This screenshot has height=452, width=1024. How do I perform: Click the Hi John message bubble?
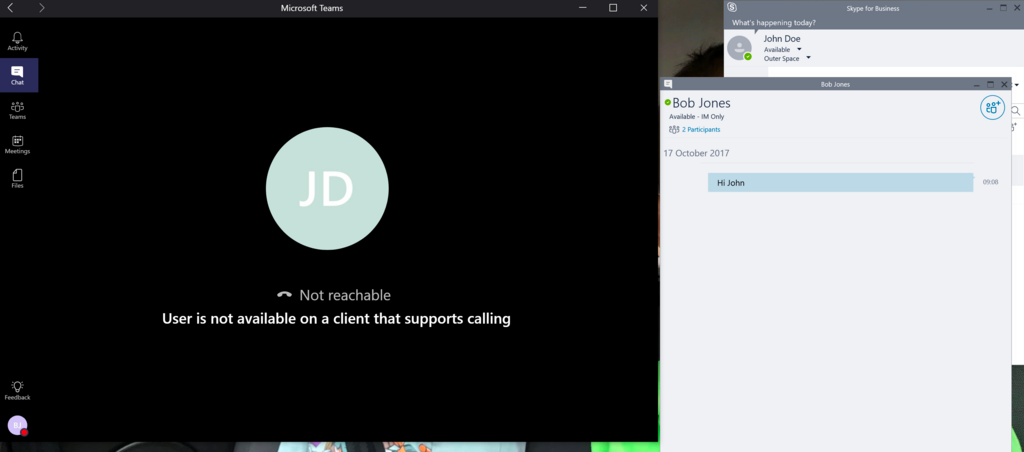click(840, 183)
